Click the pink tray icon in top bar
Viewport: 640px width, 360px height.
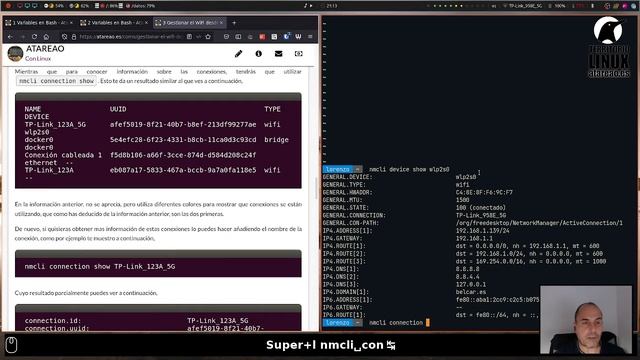tap(624, 6)
